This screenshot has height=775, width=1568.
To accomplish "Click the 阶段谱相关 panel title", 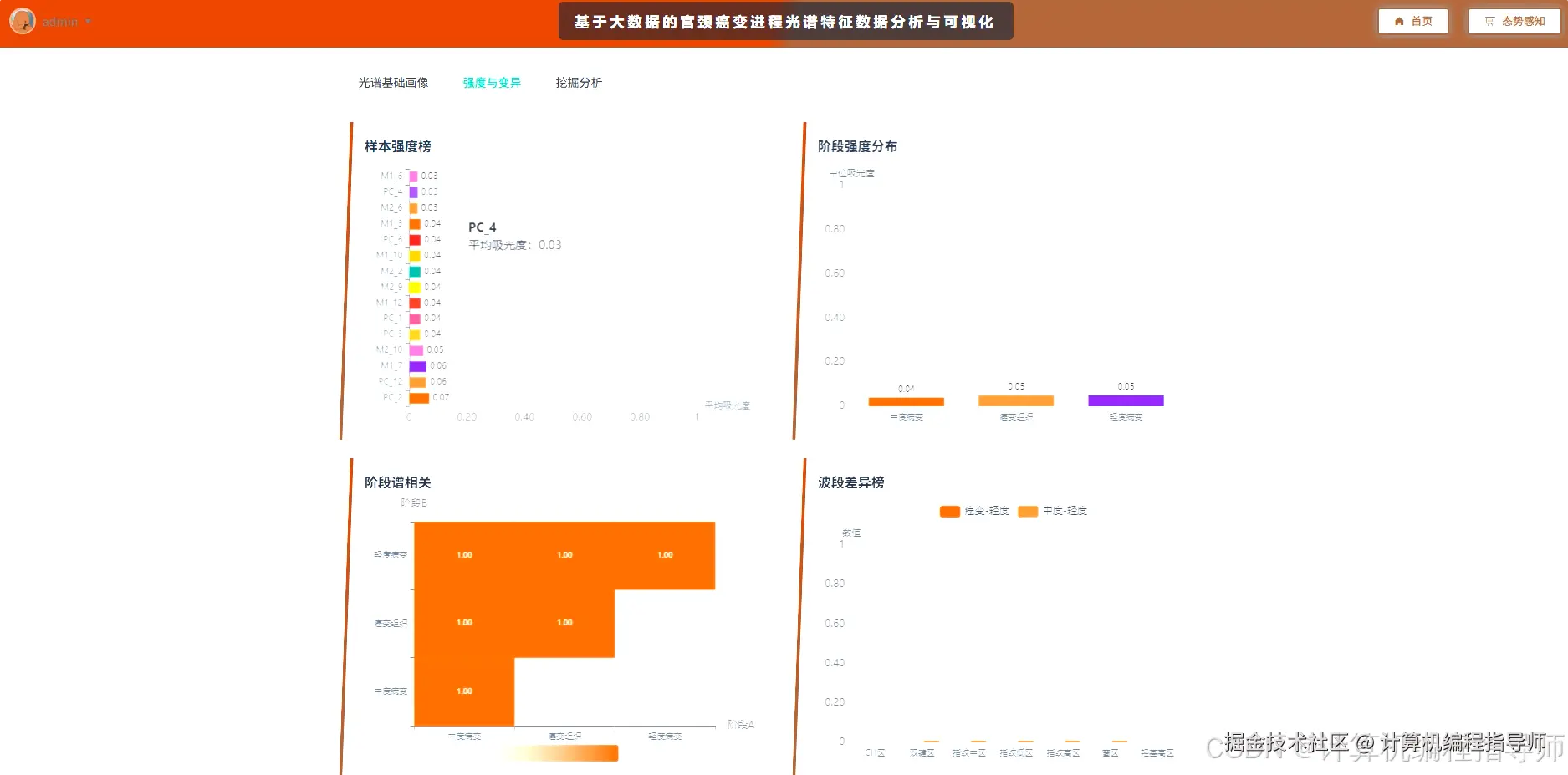I will coord(398,482).
